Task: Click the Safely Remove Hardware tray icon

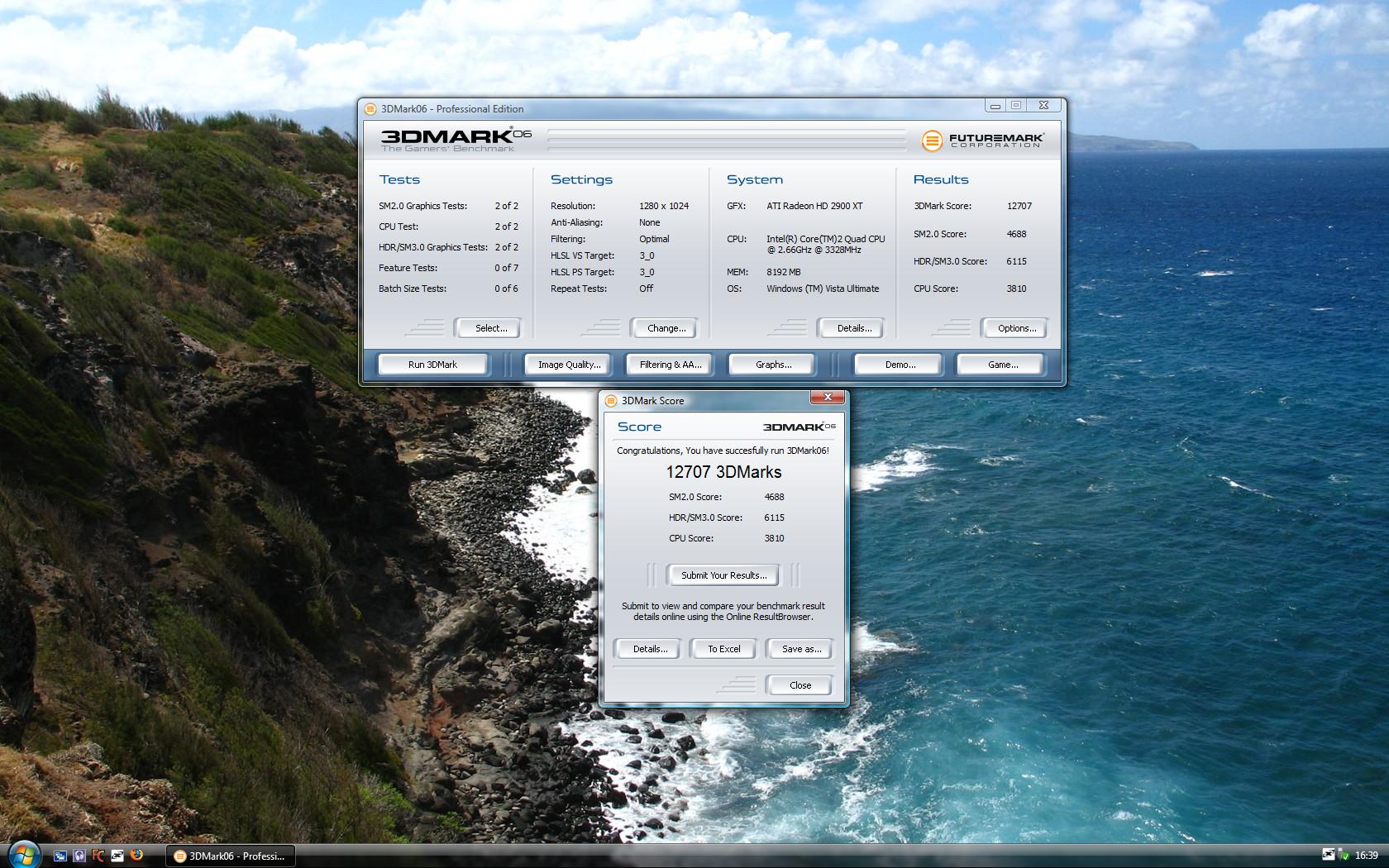Action: pyautogui.click(x=1344, y=856)
